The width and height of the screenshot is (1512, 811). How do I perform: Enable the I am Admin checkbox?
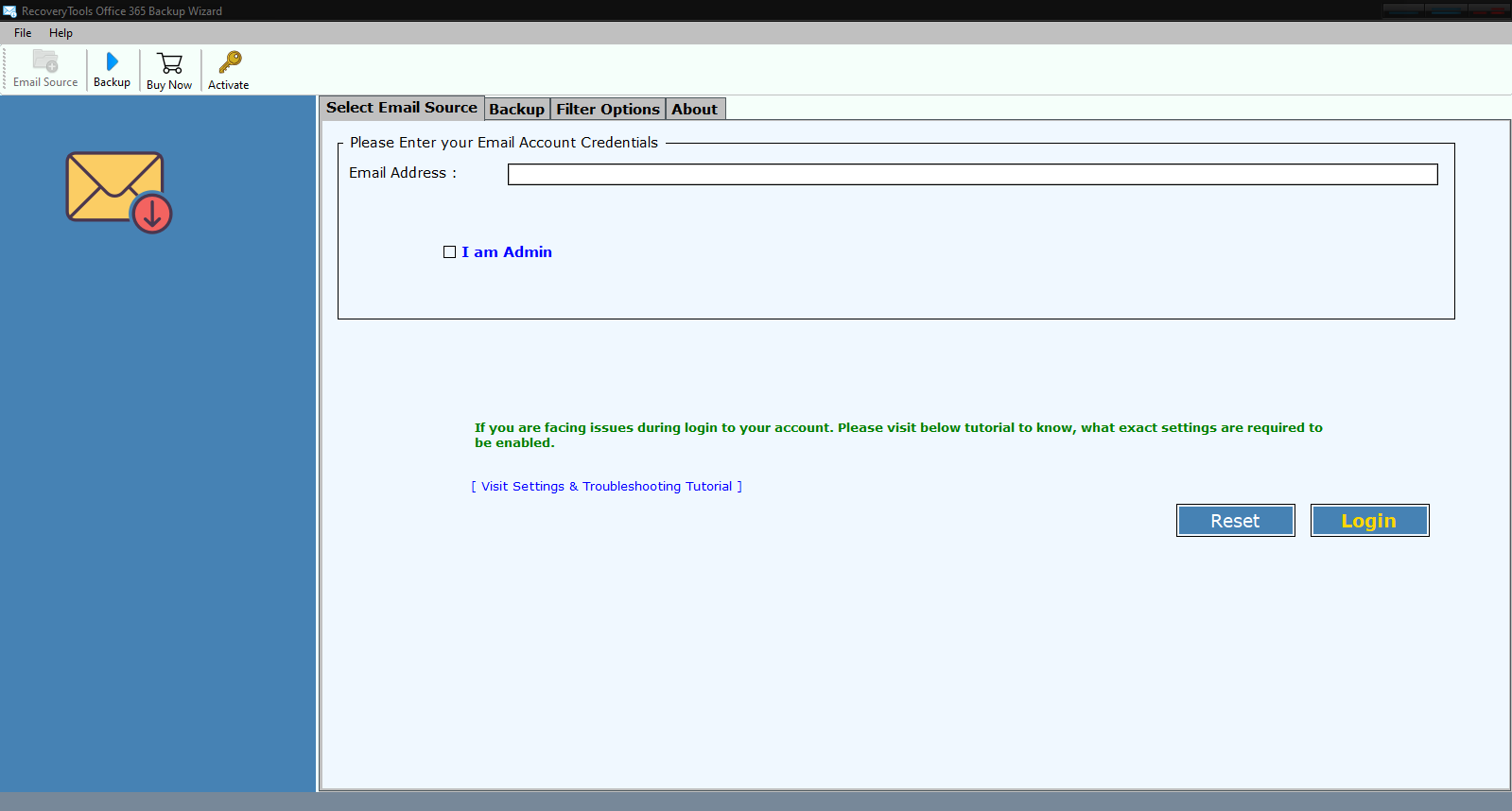450,252
